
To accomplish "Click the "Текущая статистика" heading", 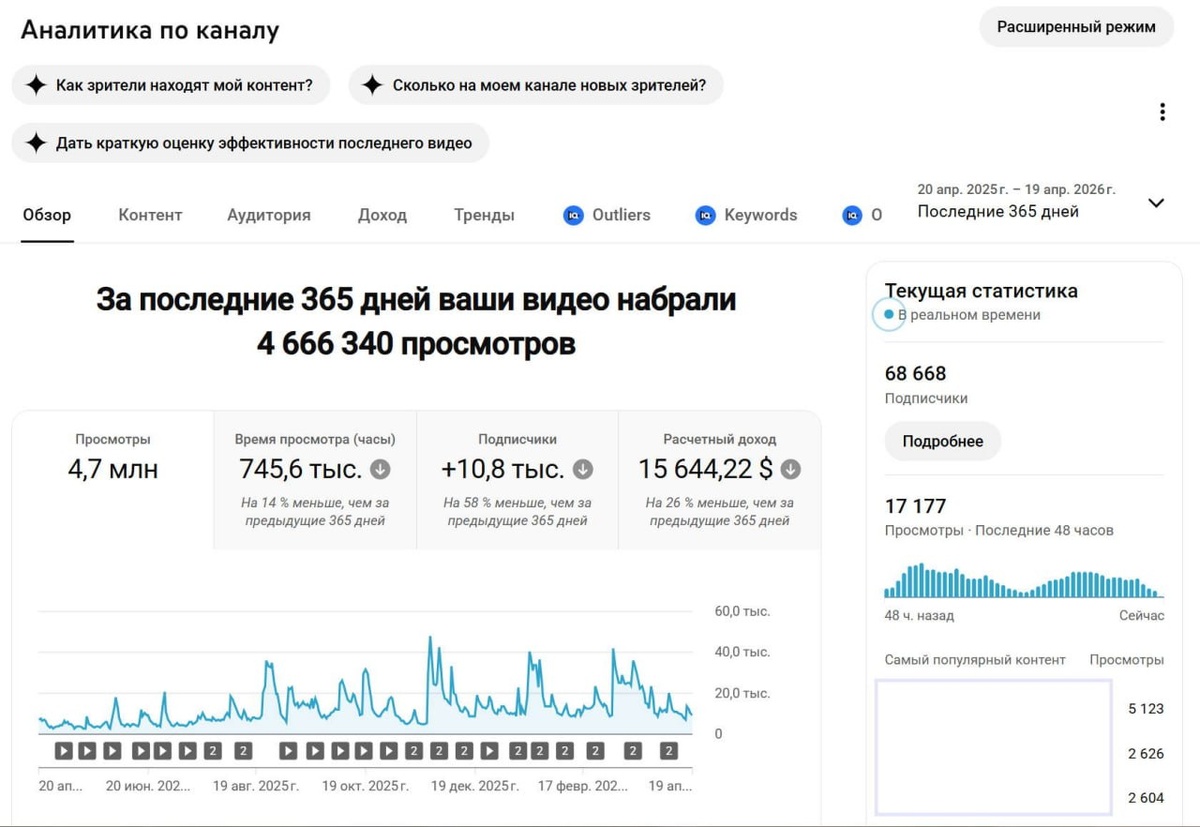I will tap(981, 291).
